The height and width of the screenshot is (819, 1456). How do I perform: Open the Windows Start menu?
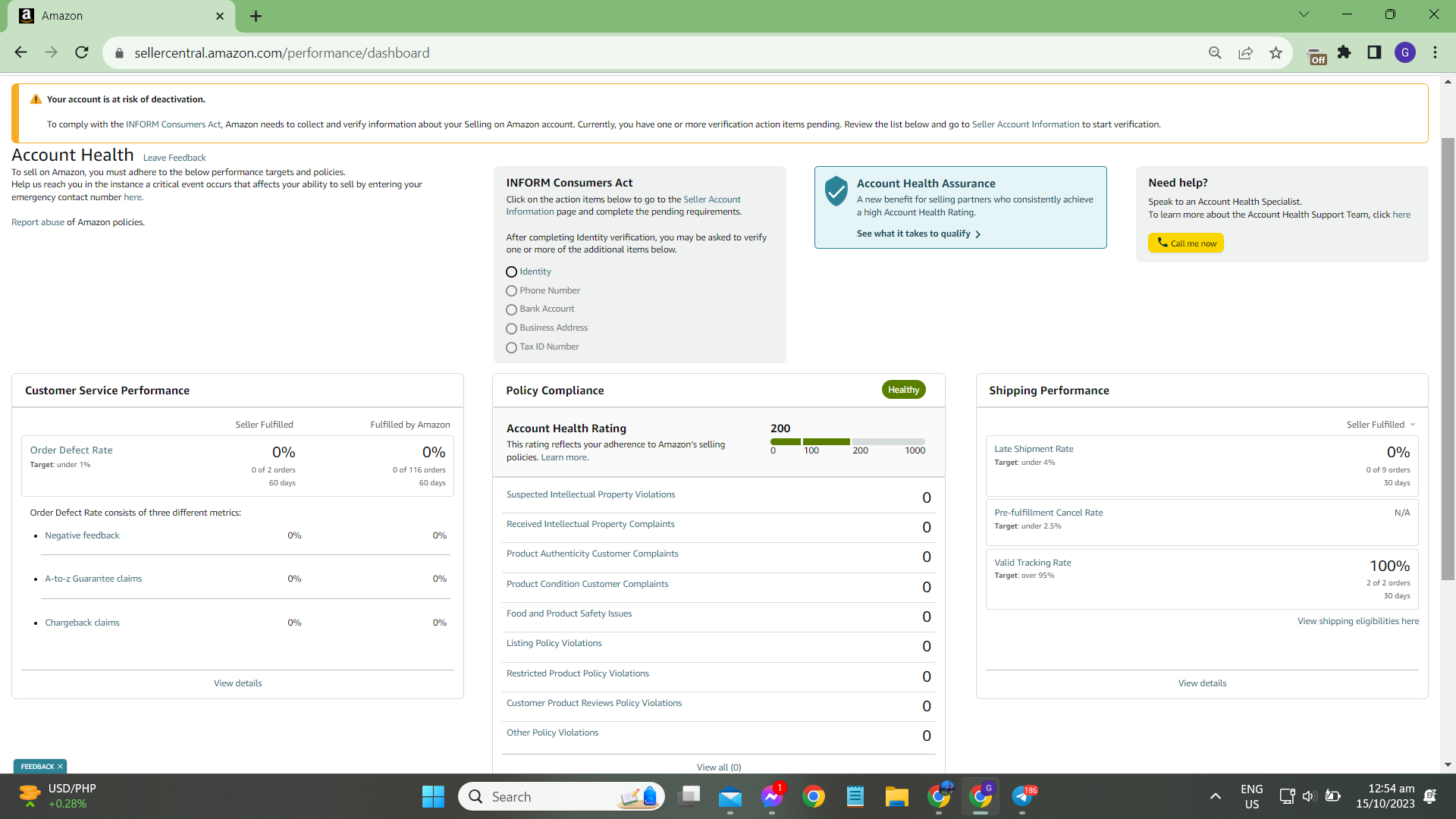tap(433, 796)
